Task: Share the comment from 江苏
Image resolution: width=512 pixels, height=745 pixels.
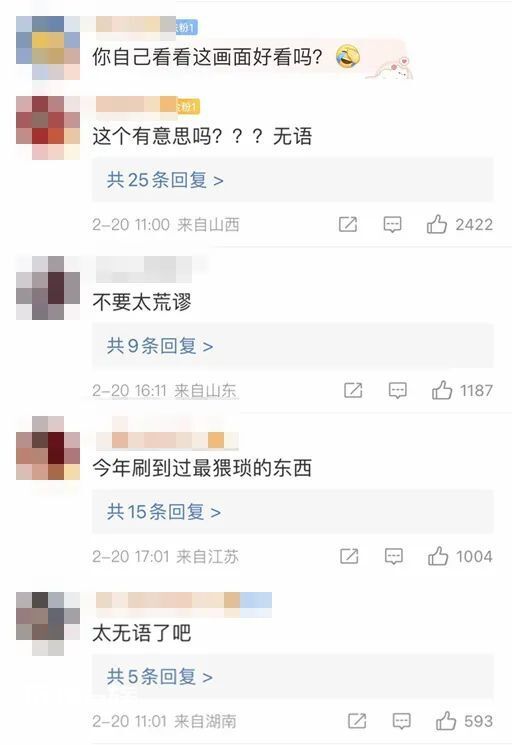Action: tap(349, 556)
